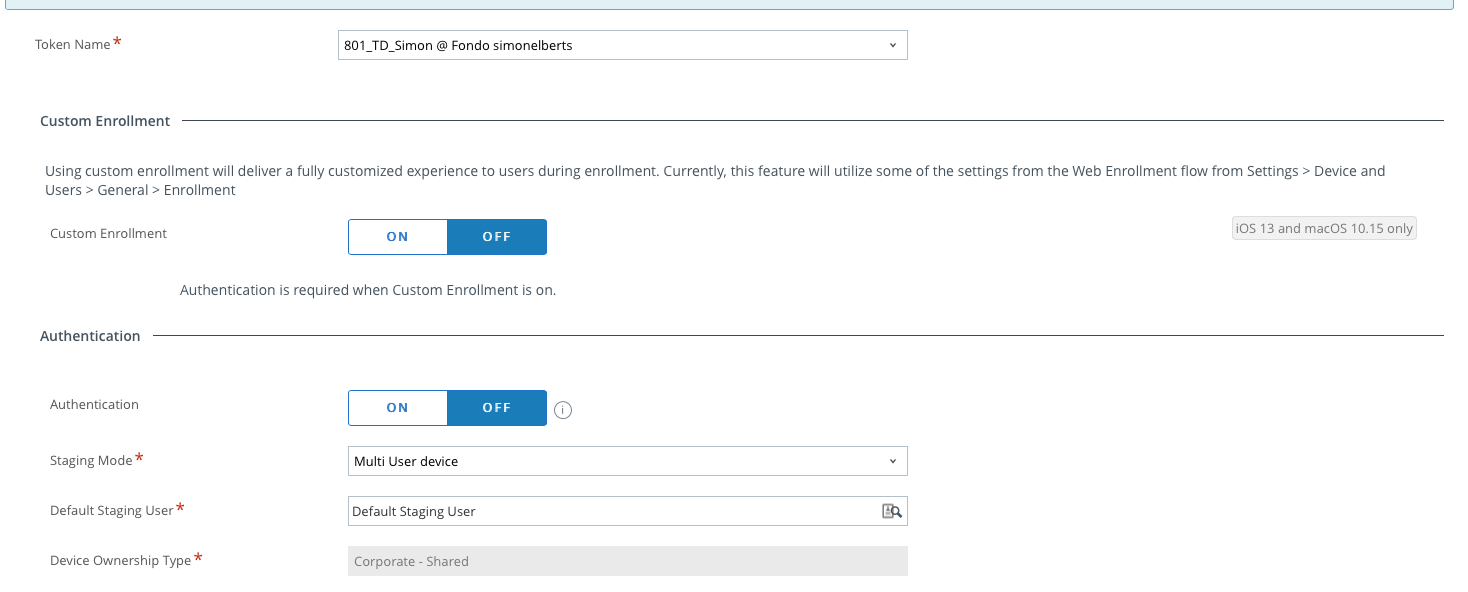Click the Authentication section heading

[x=90, y=336]
